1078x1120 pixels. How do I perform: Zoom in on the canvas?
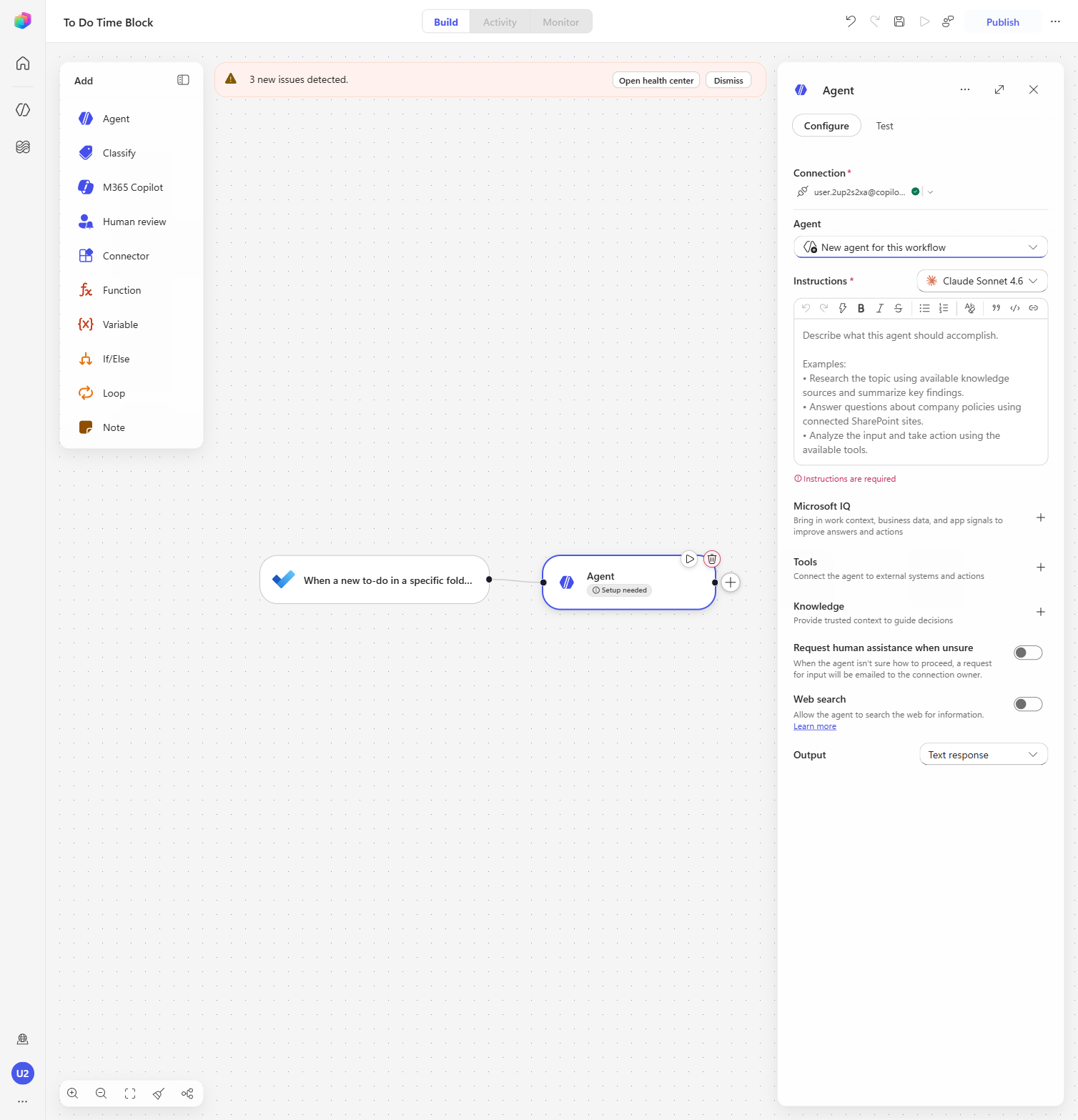73,1094
